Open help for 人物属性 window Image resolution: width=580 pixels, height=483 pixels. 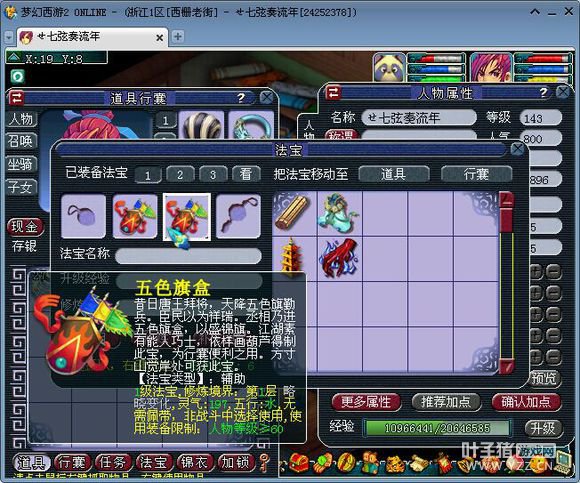click(x=543, y=92)
